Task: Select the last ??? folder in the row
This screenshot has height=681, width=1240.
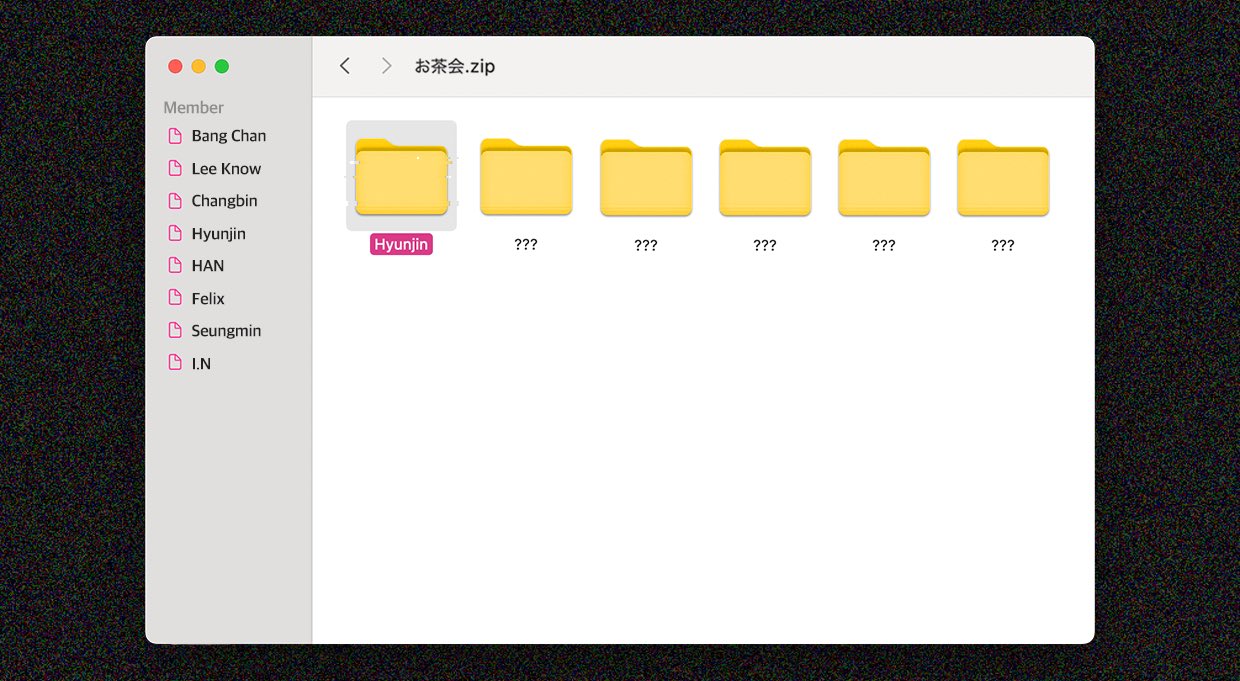Action: [x=1003, y=177]
